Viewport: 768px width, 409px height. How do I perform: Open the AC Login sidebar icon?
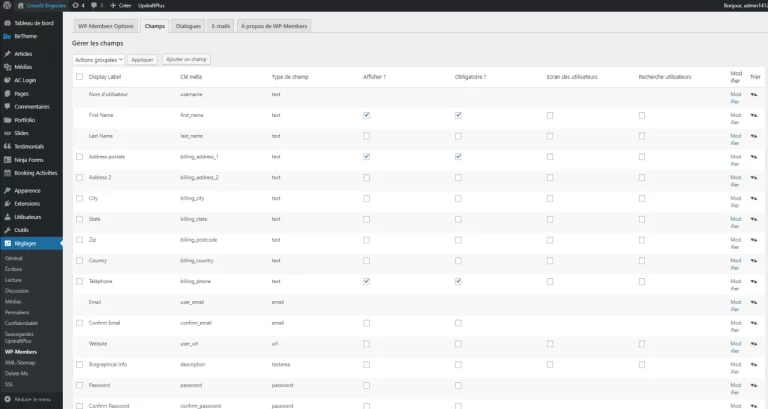click(7, 80)
